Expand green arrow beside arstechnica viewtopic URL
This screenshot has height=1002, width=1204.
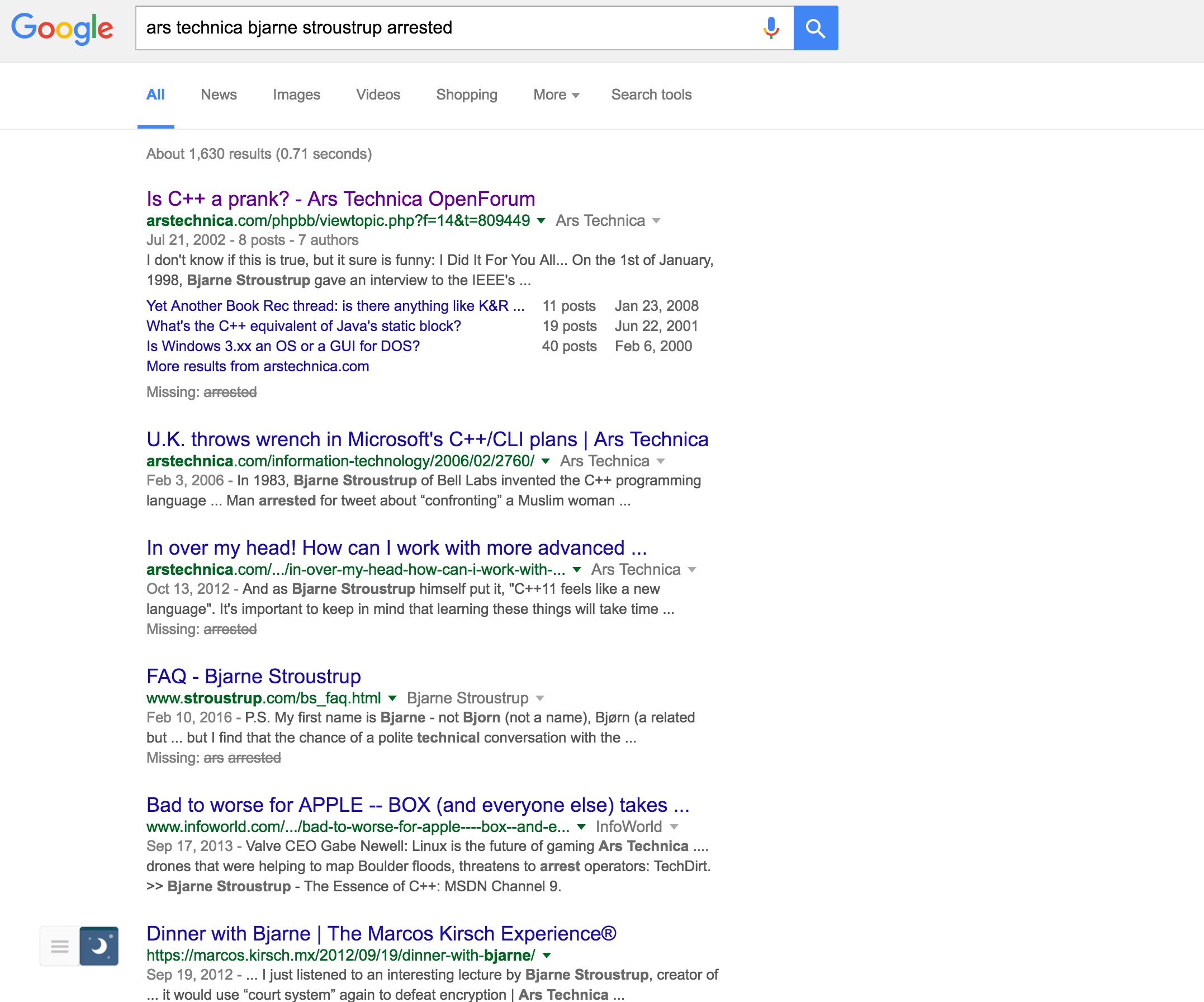[541, 221]
